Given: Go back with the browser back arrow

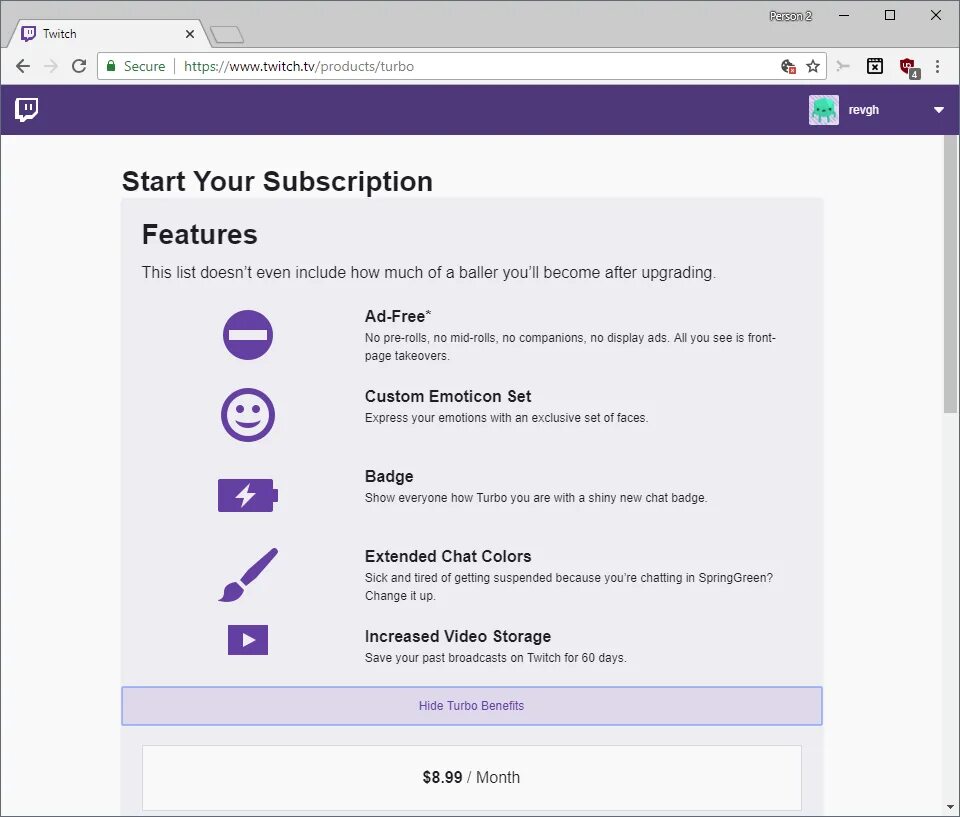Looking at the screenshot, I should point(23,66).
